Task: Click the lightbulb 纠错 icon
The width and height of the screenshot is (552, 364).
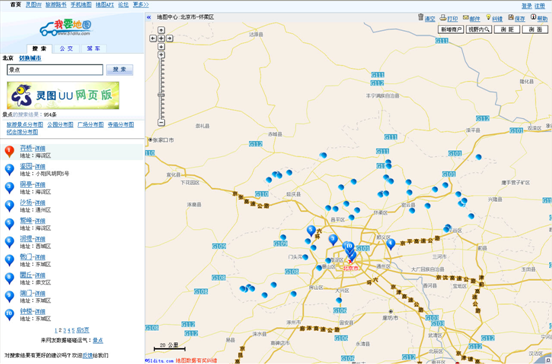Action: tap(488, 17)
